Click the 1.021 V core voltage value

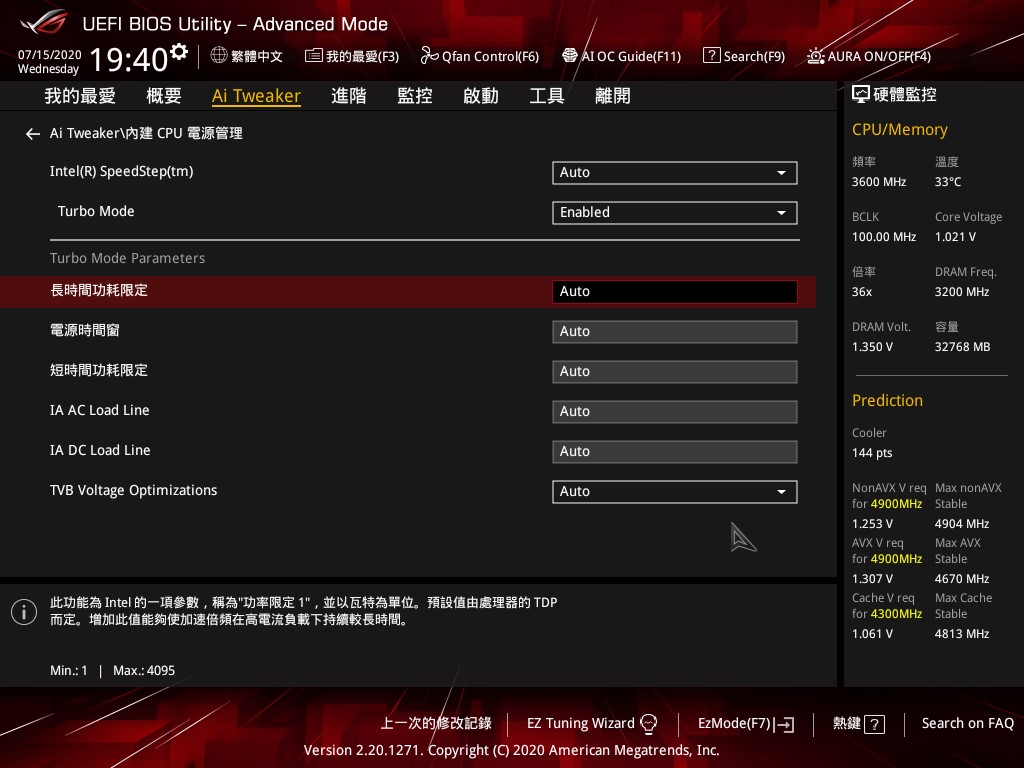coord(955,236)
